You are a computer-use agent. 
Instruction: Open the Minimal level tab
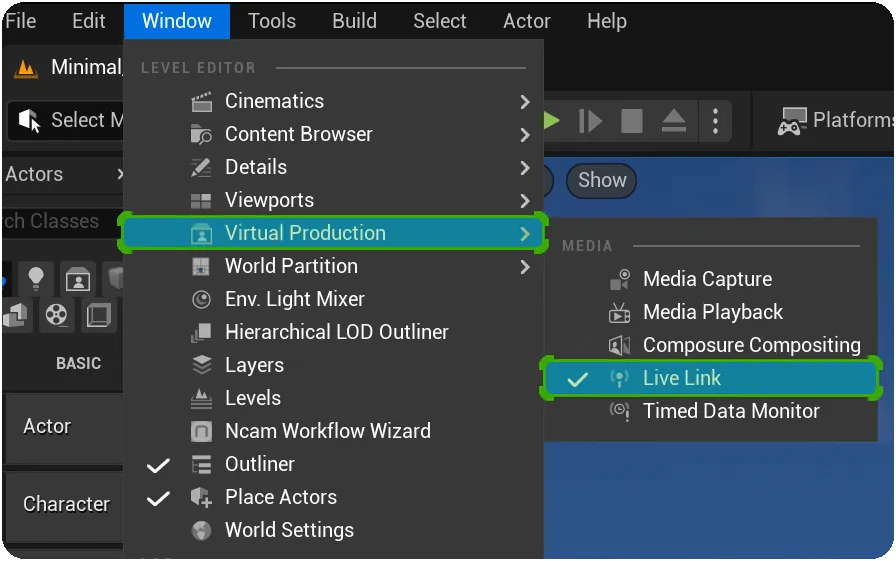pyautogui.click(x=67, y=68)
